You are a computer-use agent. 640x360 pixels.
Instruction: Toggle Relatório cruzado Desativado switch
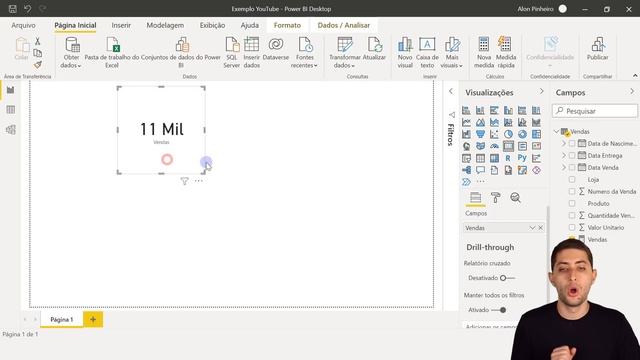[507, 278]
